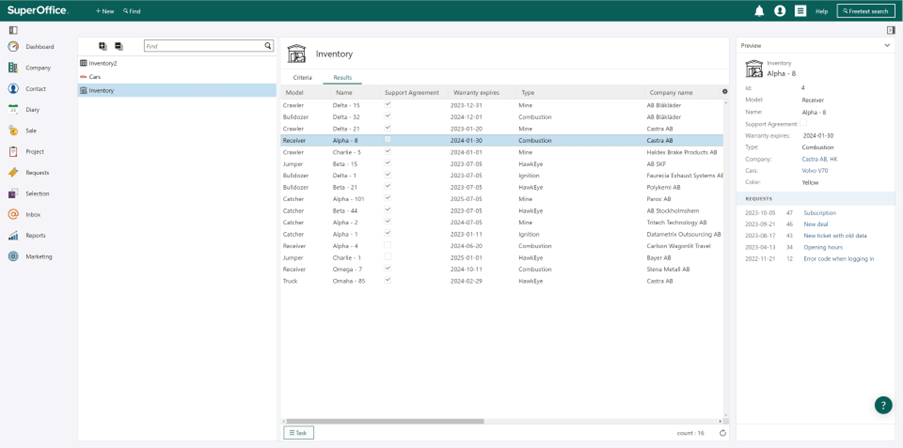Click the results column settings gear
The height and width of the screenshot is (448, 903).
pyautogui.click(x=724, y=92)
